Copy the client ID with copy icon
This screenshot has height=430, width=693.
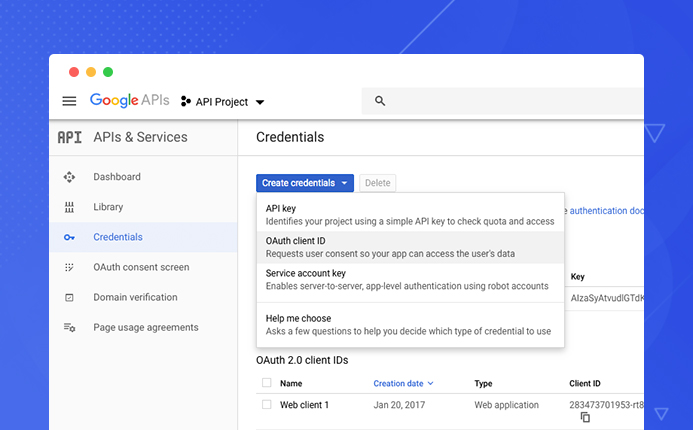585,417
